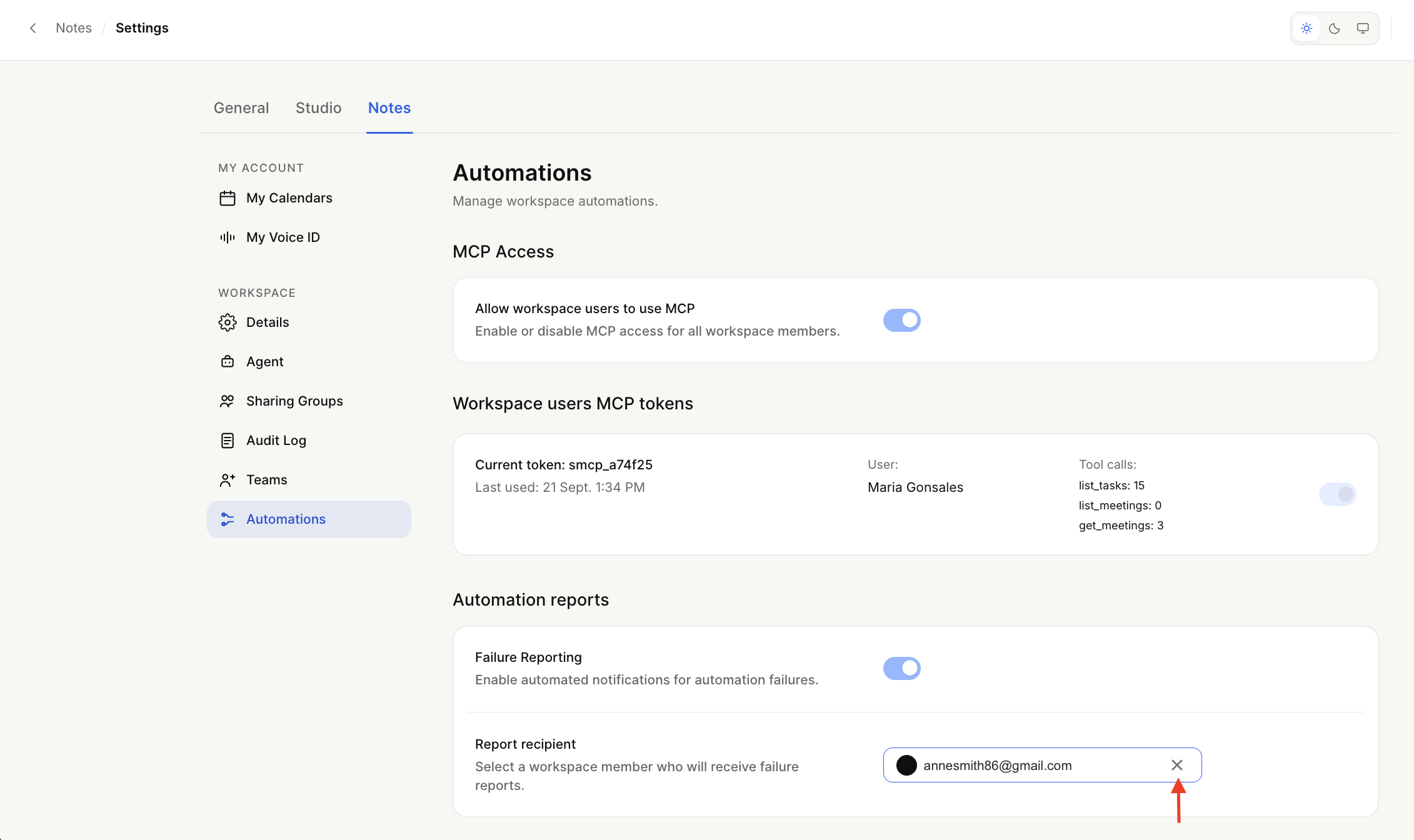Viewport: 1414px width, 840px height.
Task: Switch to dark theme moon icon
Action: point(1335,28)
